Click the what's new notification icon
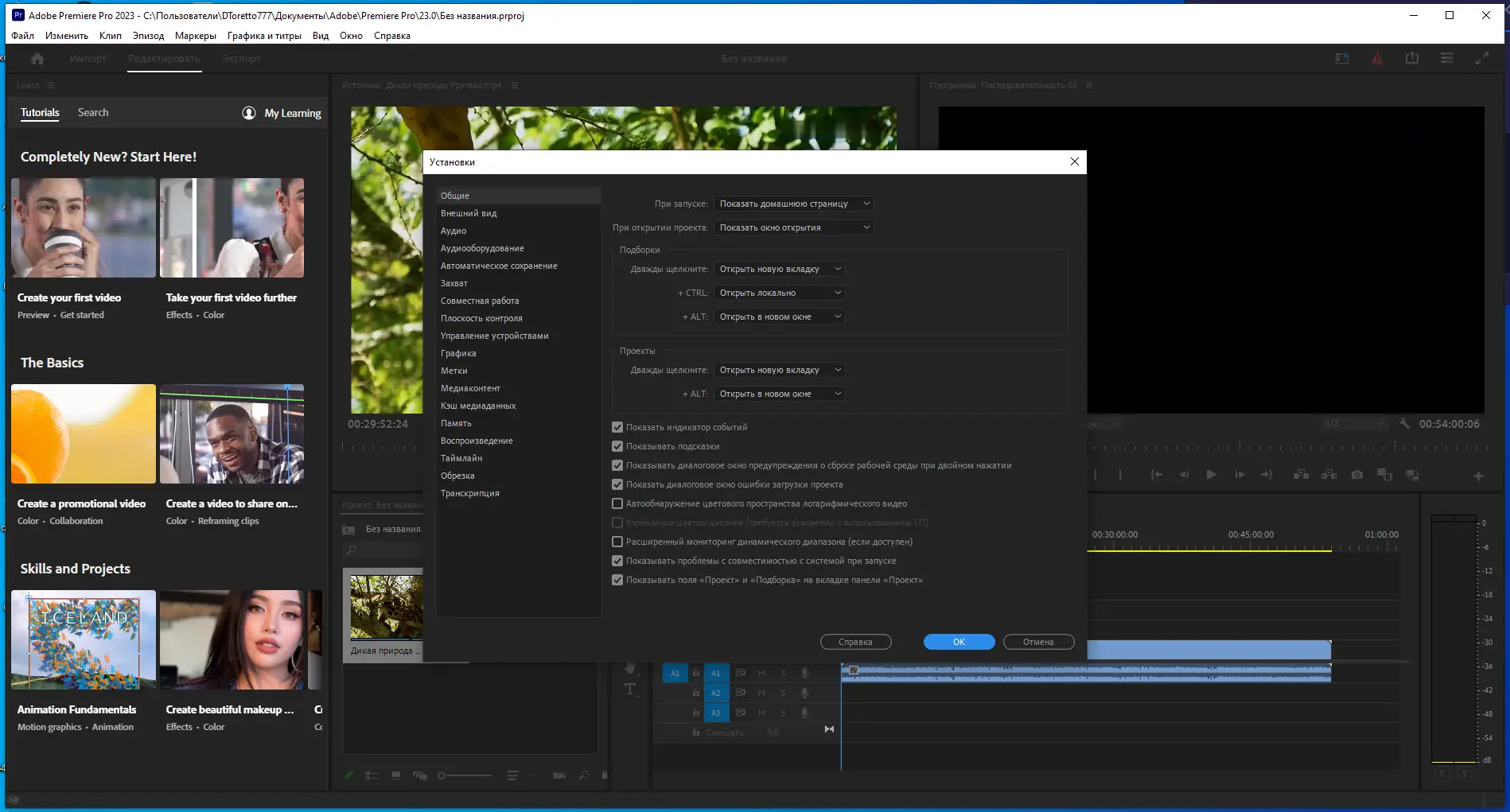1510x812 pixels. tap(1342, 58)
